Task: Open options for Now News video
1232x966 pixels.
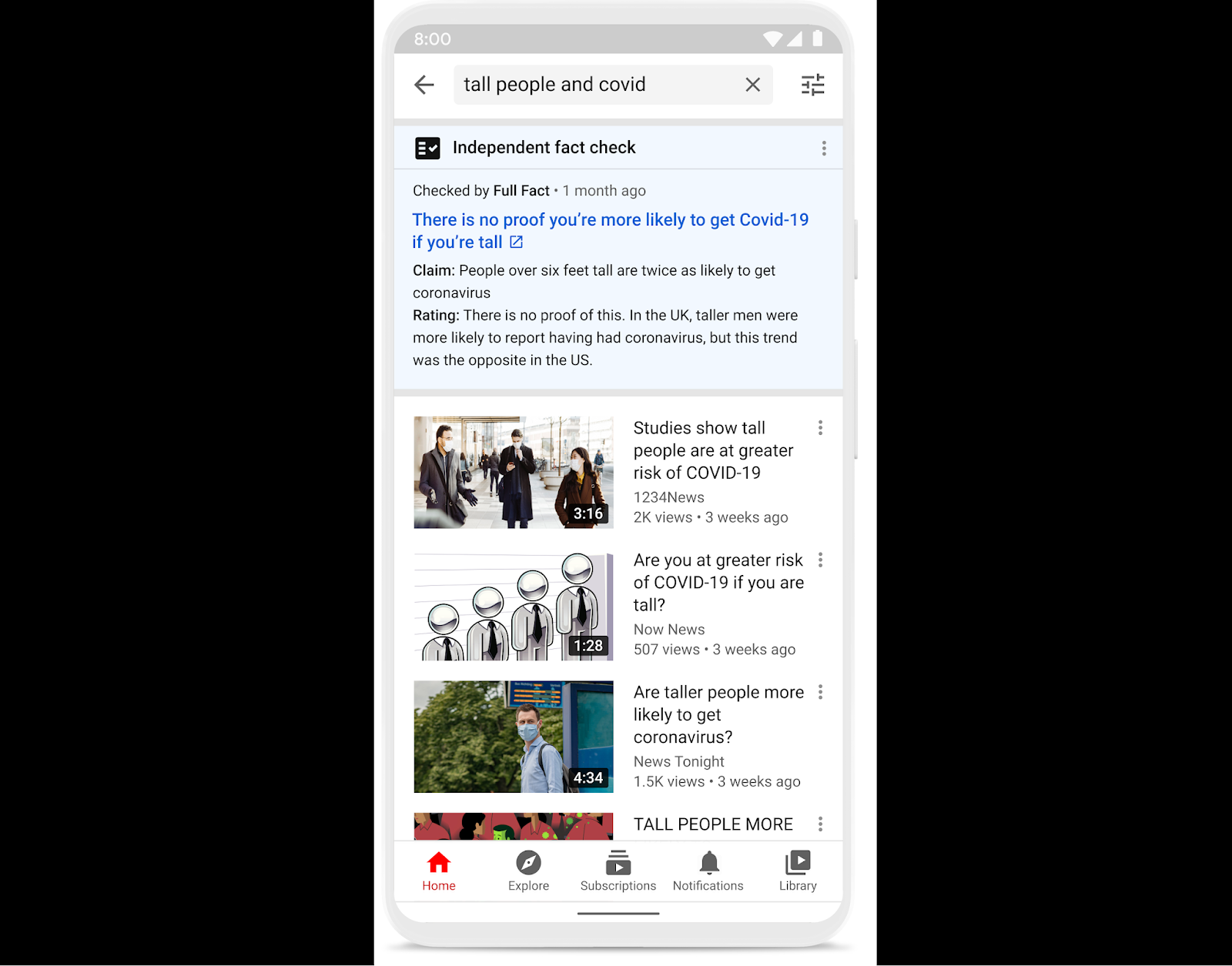Action: [x=820, y=560]
